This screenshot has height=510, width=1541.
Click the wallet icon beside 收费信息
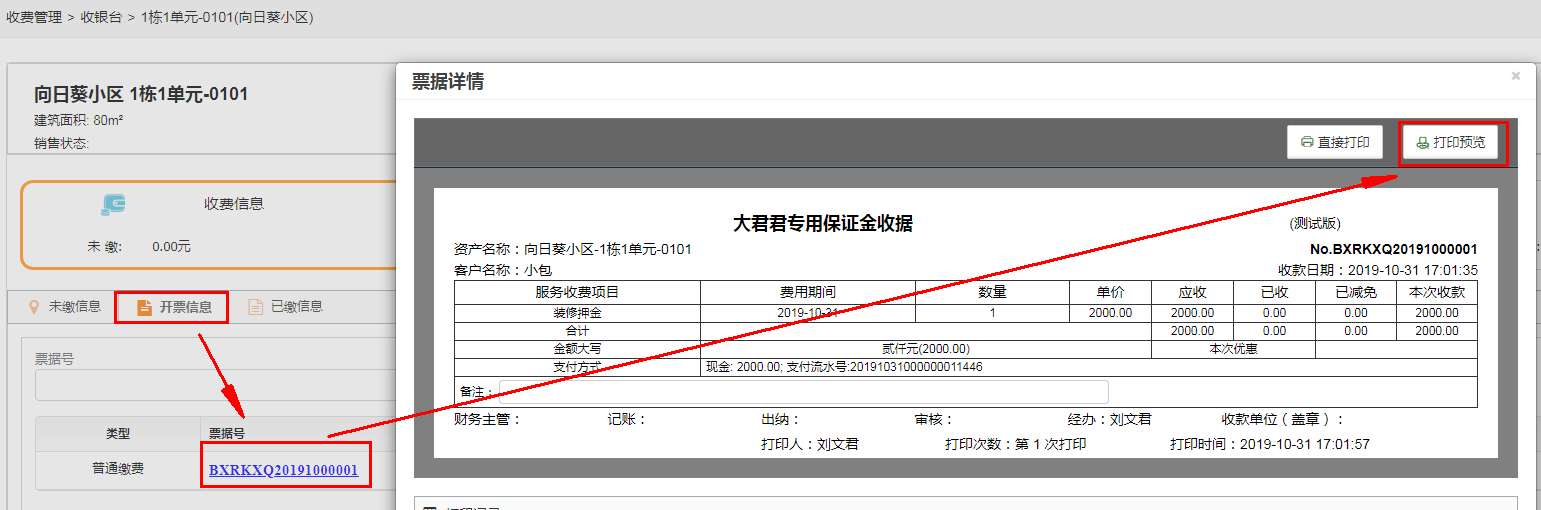(x=113, y=204)
